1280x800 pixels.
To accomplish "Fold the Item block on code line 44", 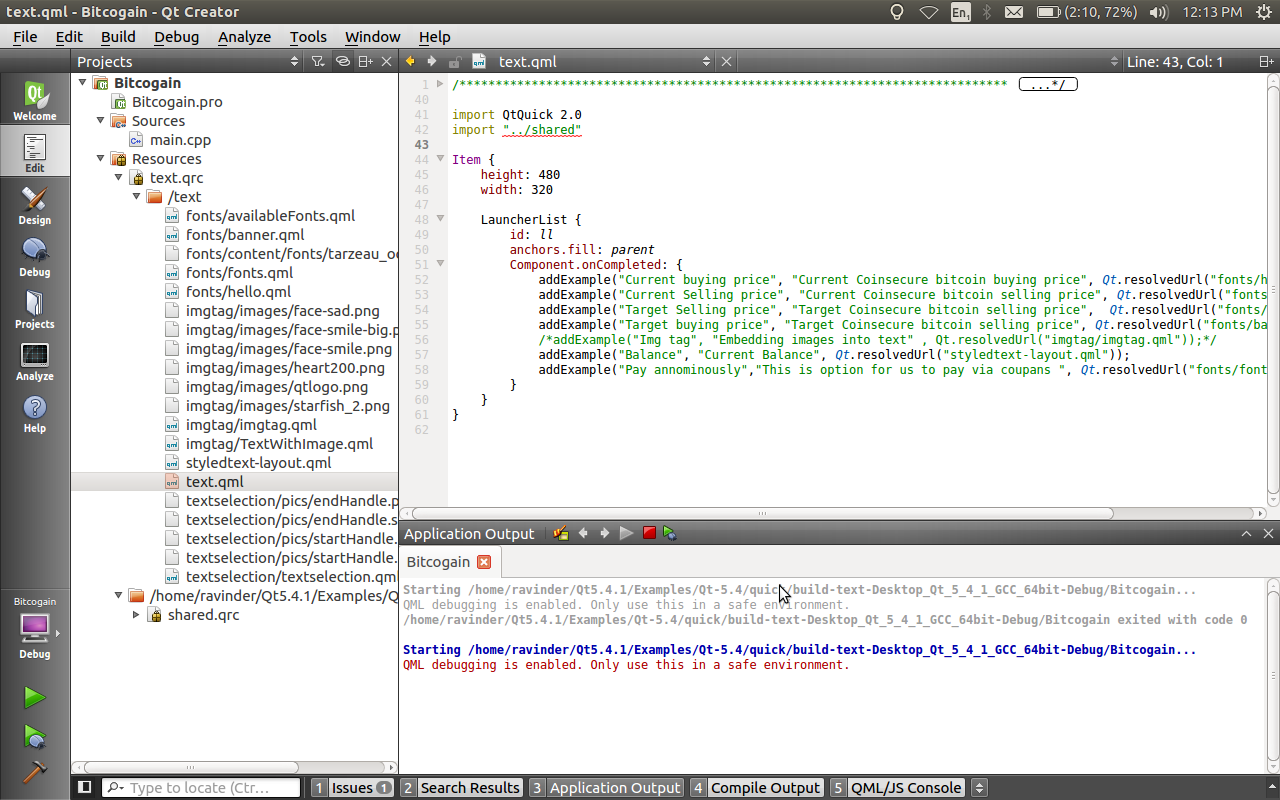I will 440,159.
